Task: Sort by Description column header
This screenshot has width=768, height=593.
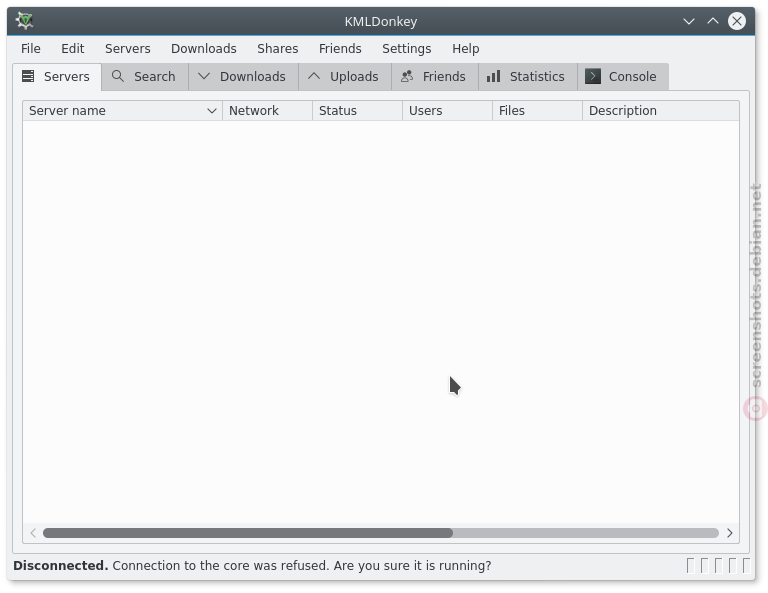Action: 661,111
